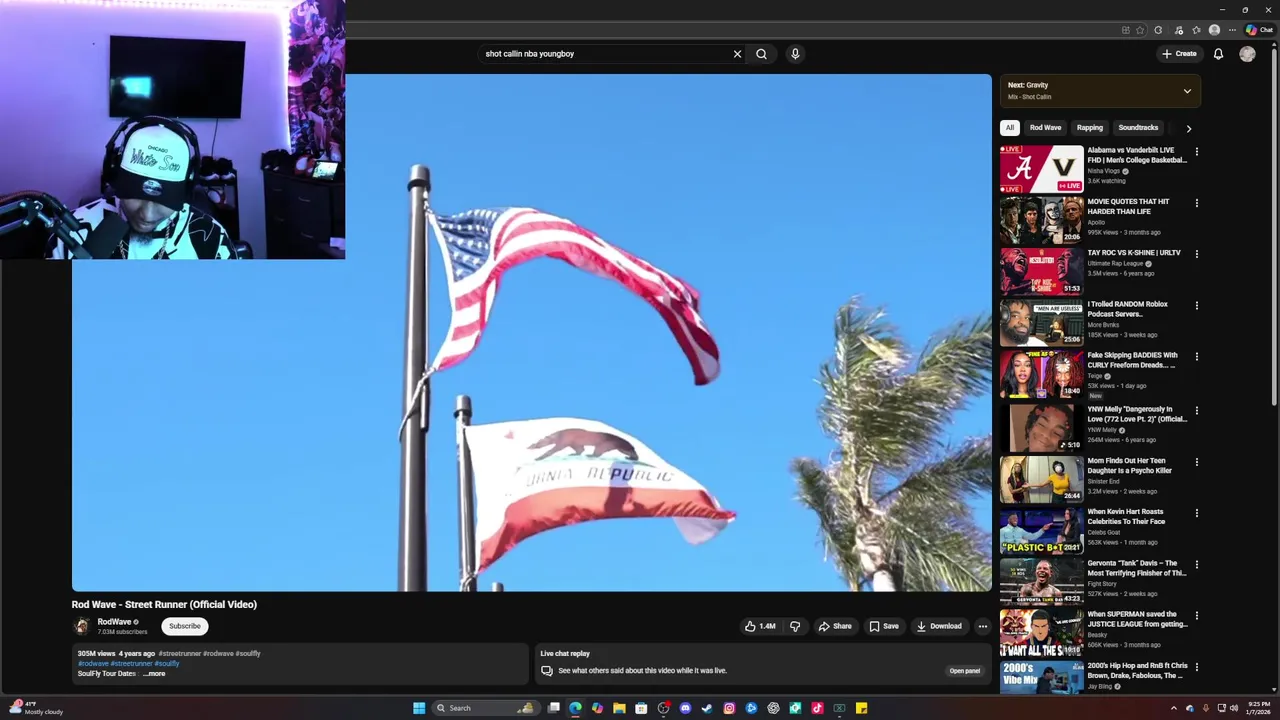Open options for Movie Quotes video
Viewport: 1280px width, 720px height.
coord(1196,203)
